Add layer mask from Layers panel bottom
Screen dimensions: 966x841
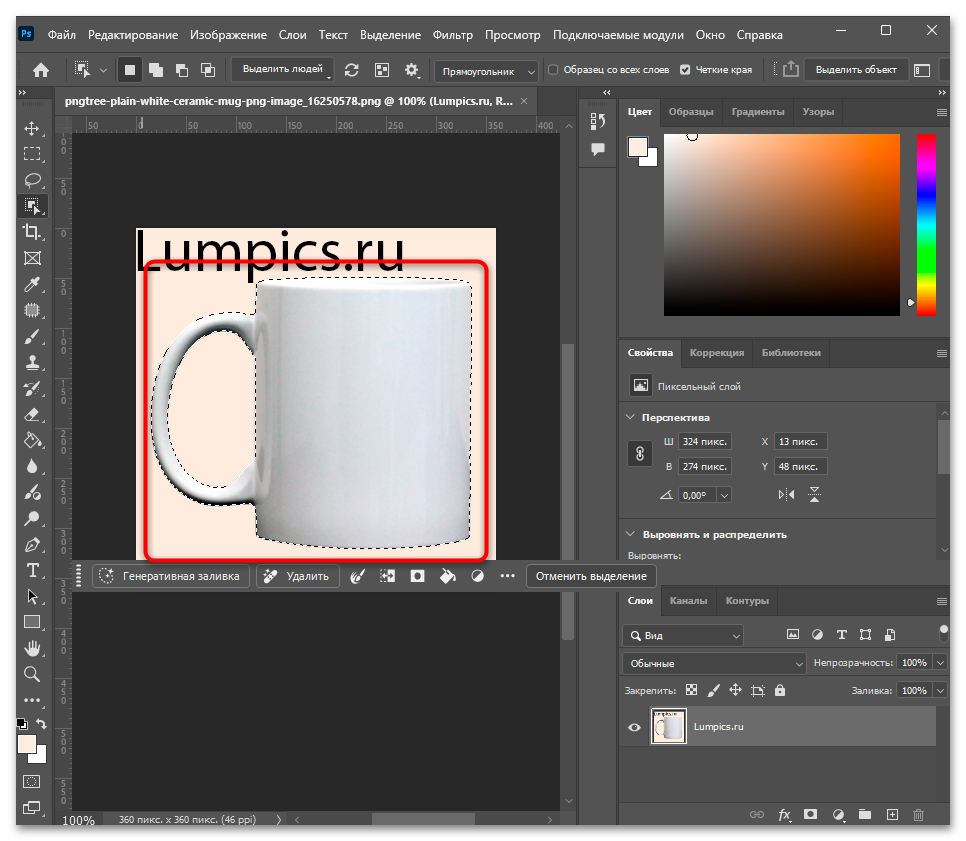[810, 815]
